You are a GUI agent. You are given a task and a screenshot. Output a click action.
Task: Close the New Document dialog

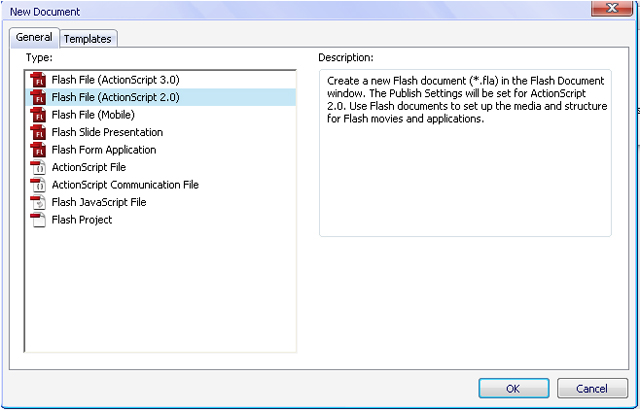click(612, 8)
